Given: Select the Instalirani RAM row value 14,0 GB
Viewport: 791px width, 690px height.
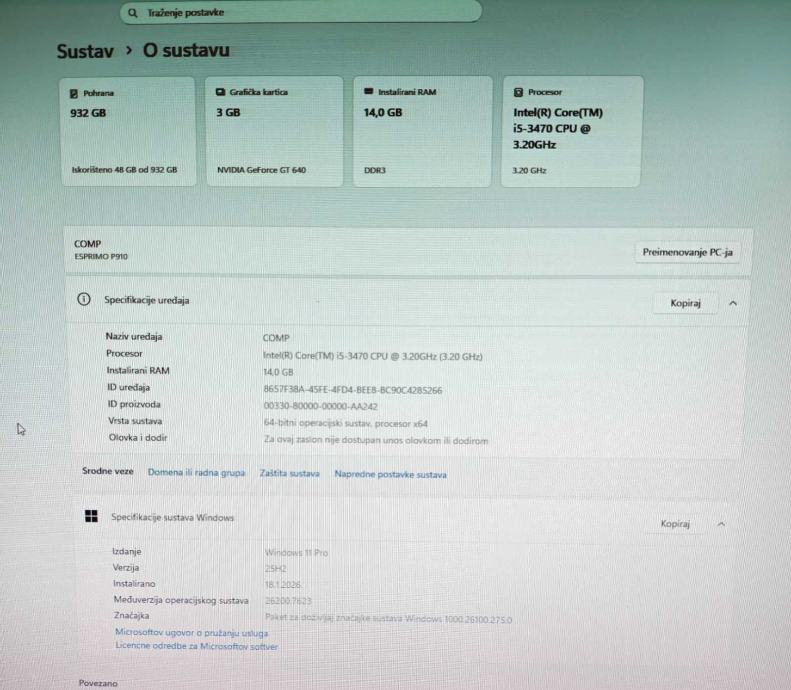Looking at the screenshot, I should (278, 372).
